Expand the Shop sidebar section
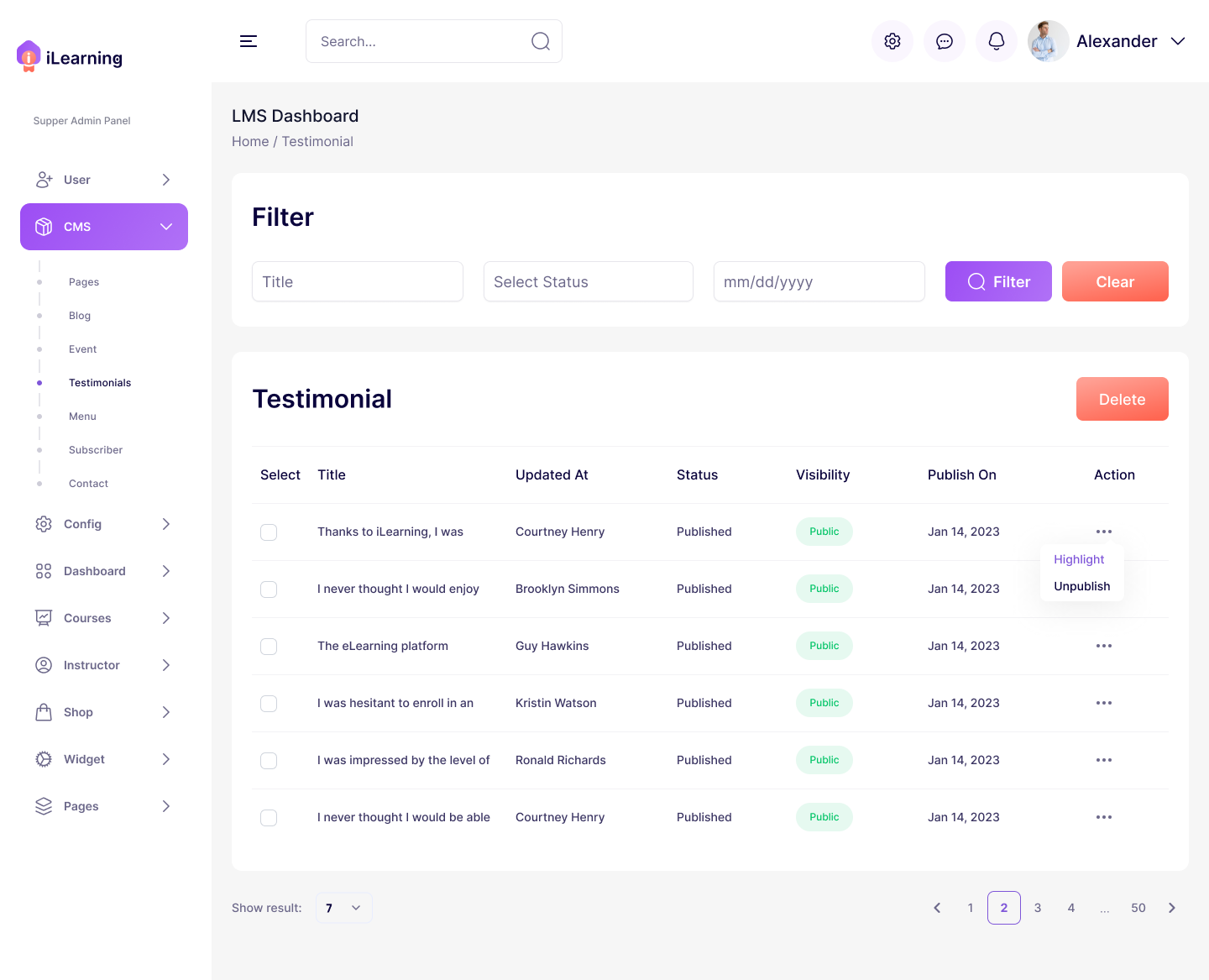The image size is (1209, 980). [166, 712]
